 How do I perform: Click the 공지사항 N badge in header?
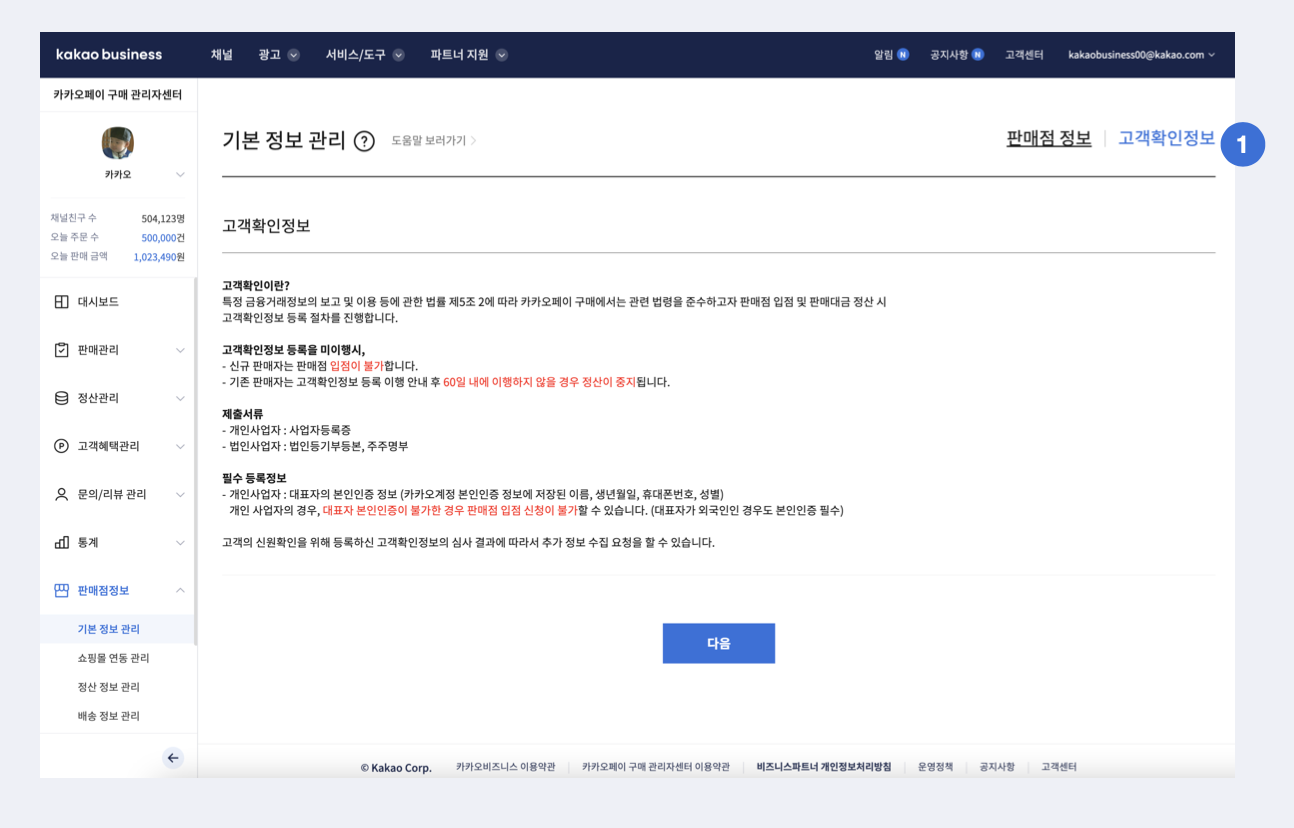point(978,55)
